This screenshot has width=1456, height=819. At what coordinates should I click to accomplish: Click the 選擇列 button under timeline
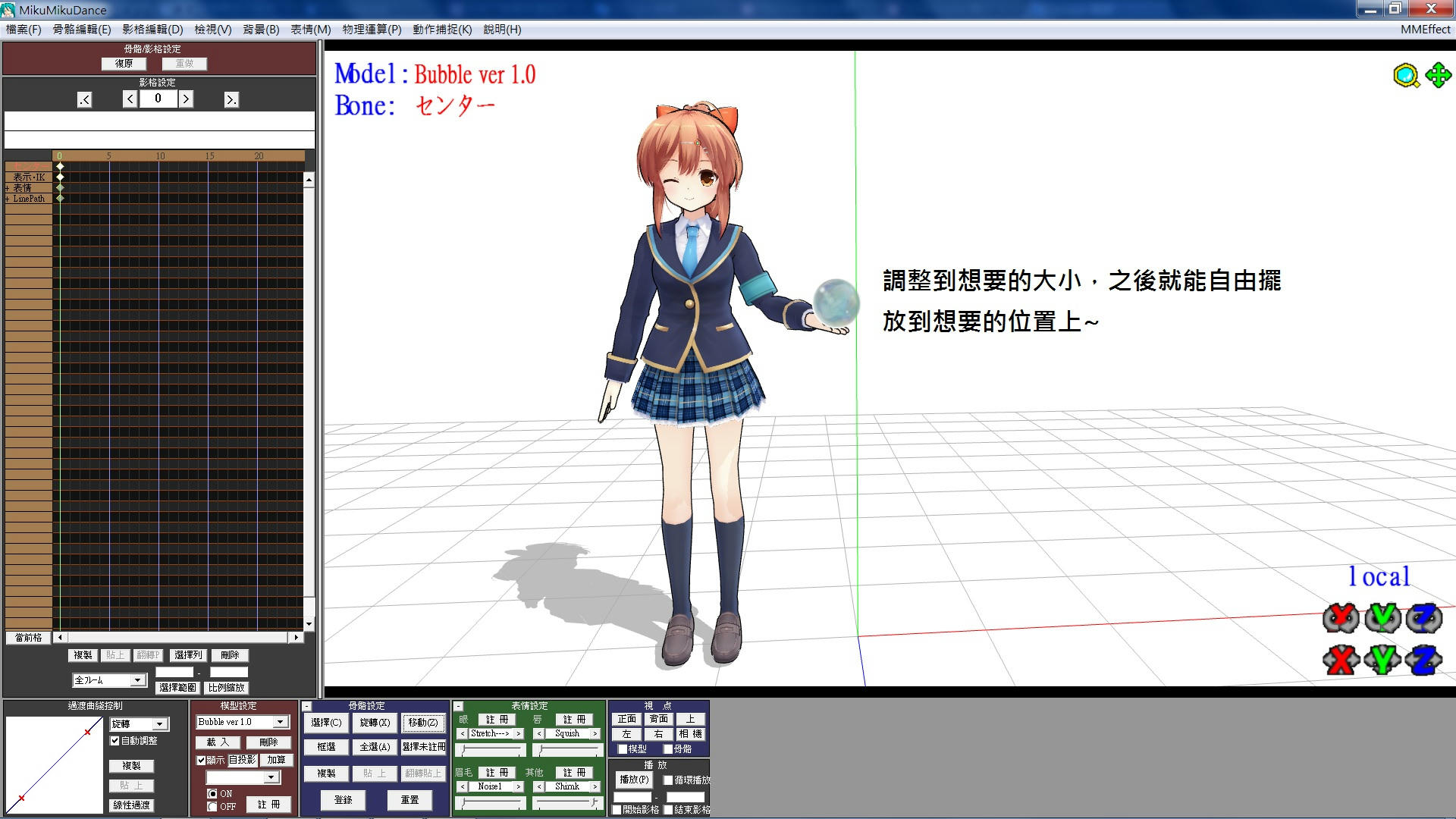coord(188,655)
